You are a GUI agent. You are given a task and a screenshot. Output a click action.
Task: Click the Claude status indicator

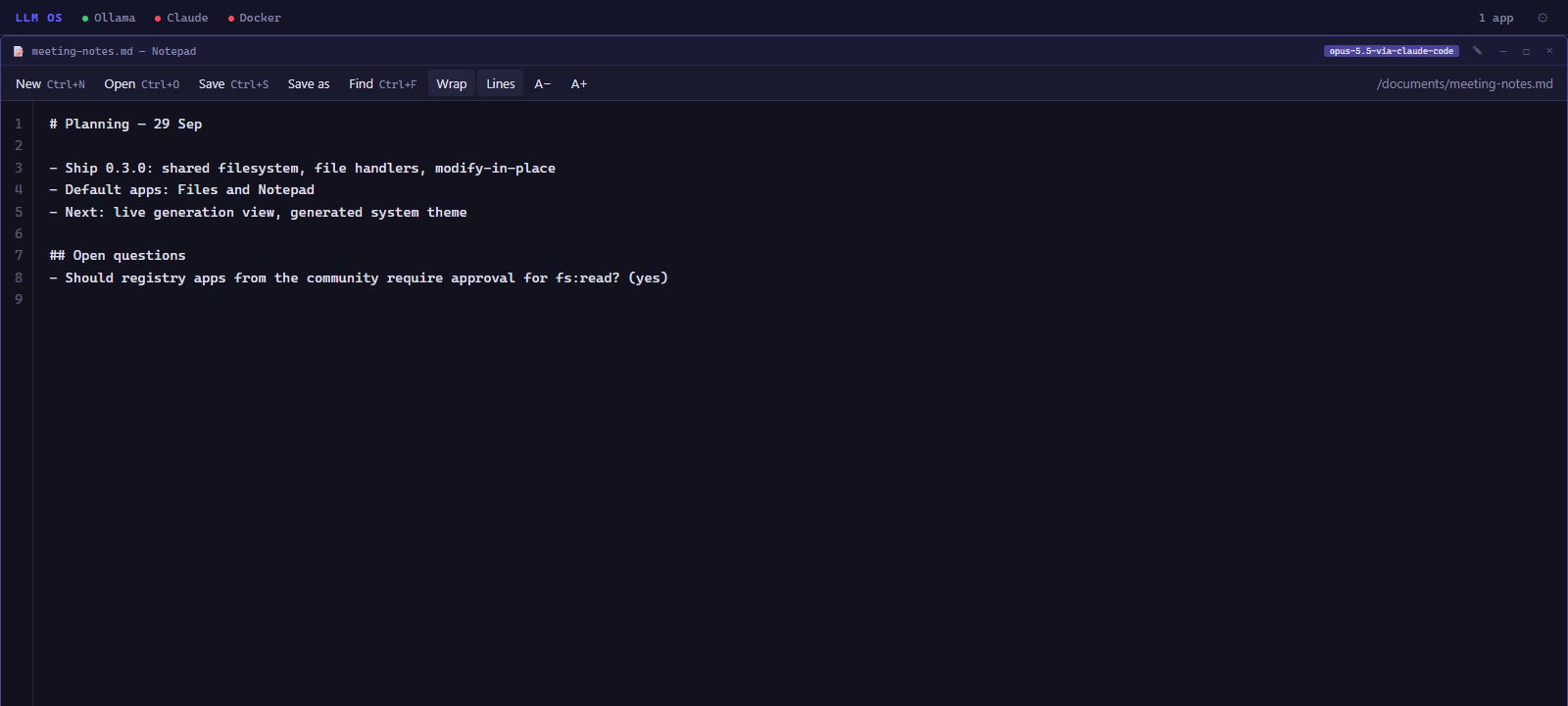[x=181, y=18]
